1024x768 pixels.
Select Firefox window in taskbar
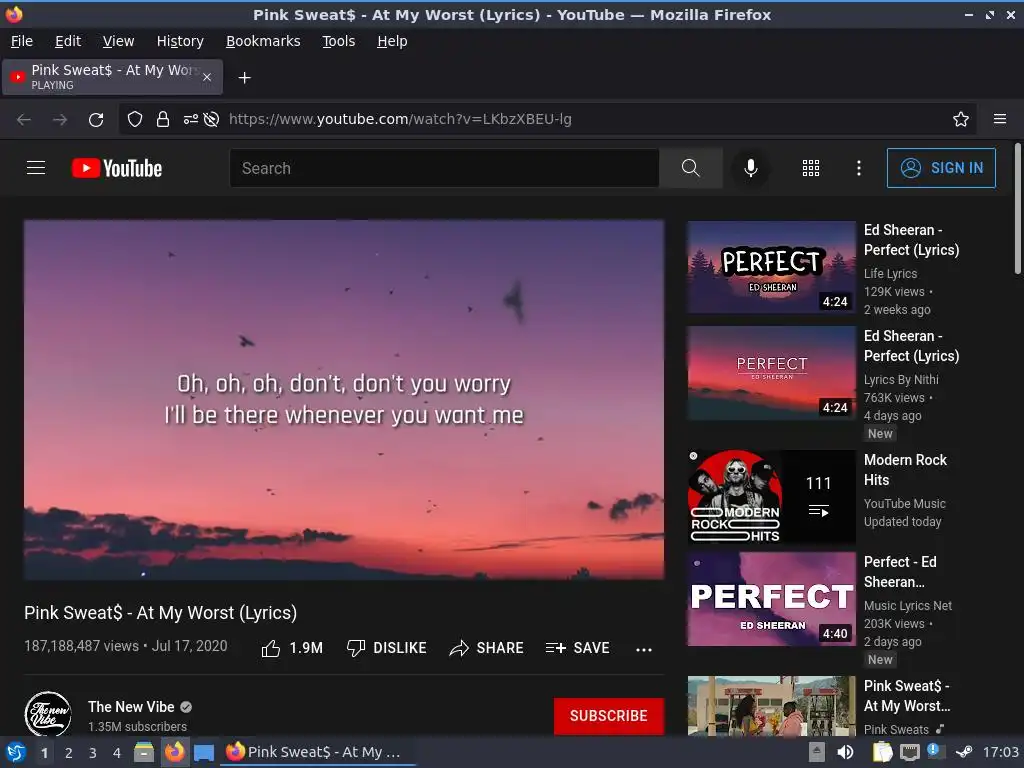point(319,752)
